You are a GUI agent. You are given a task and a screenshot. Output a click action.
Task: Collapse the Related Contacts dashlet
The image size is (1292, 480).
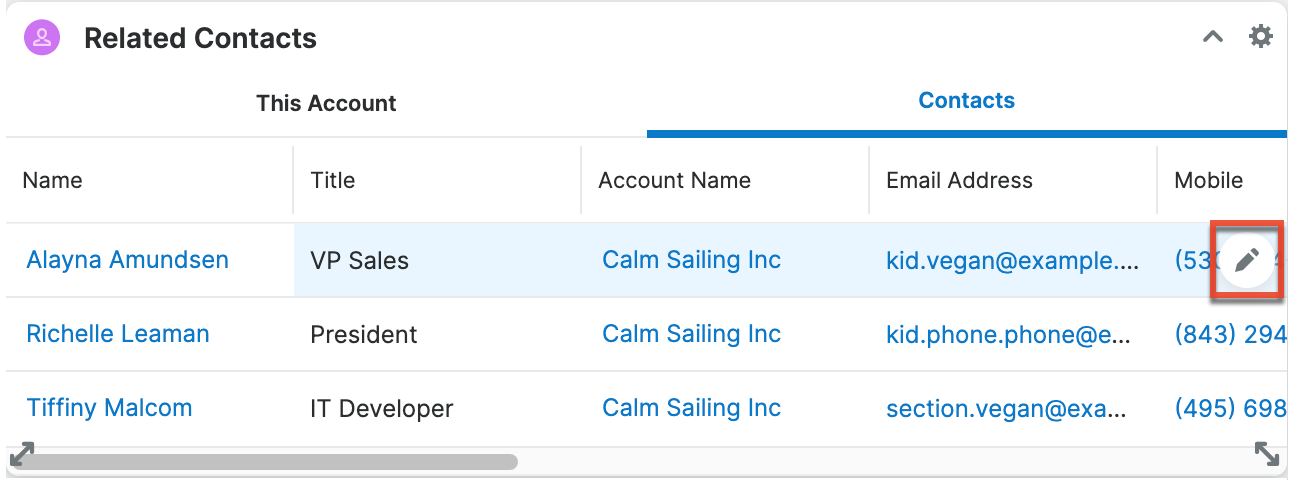[1212, 37]
